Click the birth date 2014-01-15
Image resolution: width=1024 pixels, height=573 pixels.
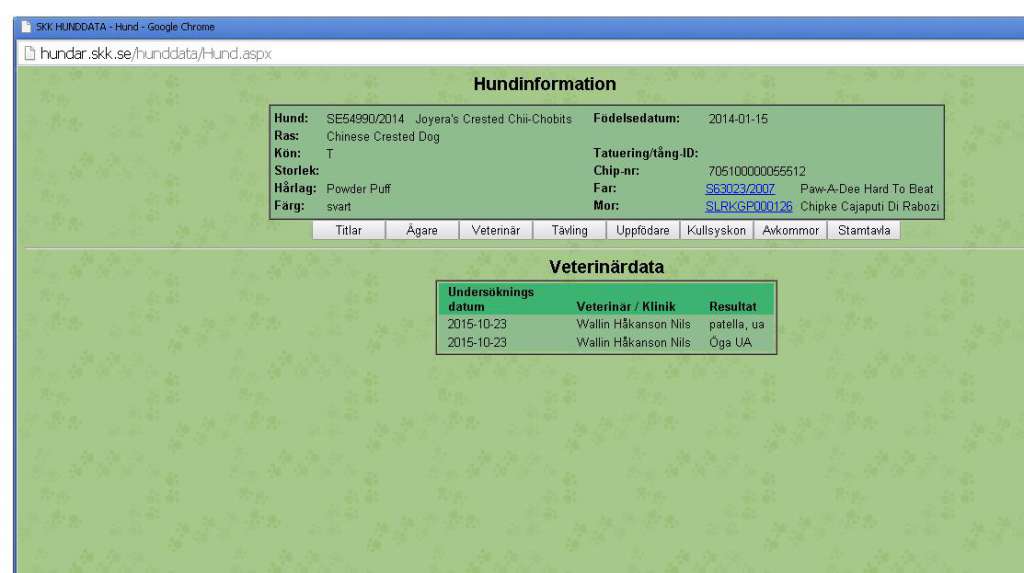[738, 119]
